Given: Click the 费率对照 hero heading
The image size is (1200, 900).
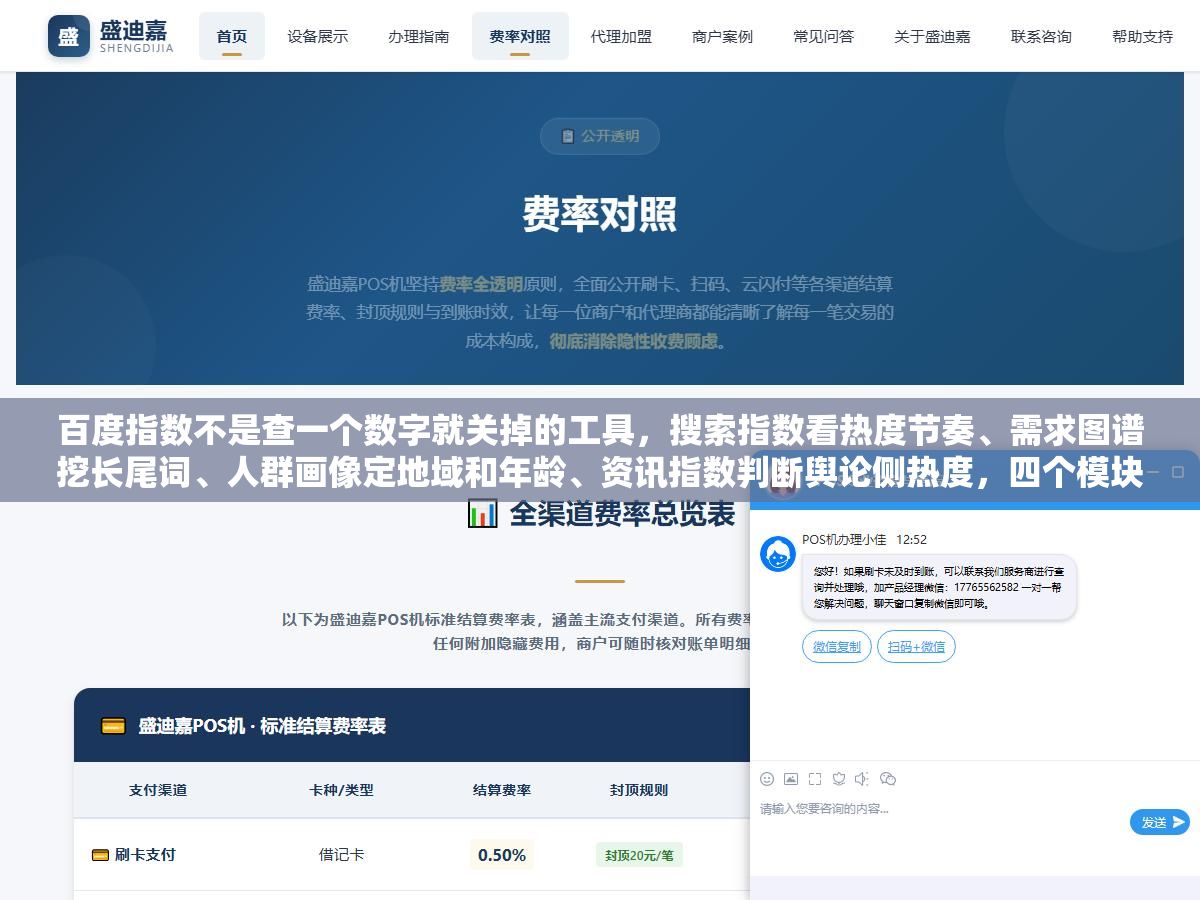Looking at the screenshot, I should (600, 214).
